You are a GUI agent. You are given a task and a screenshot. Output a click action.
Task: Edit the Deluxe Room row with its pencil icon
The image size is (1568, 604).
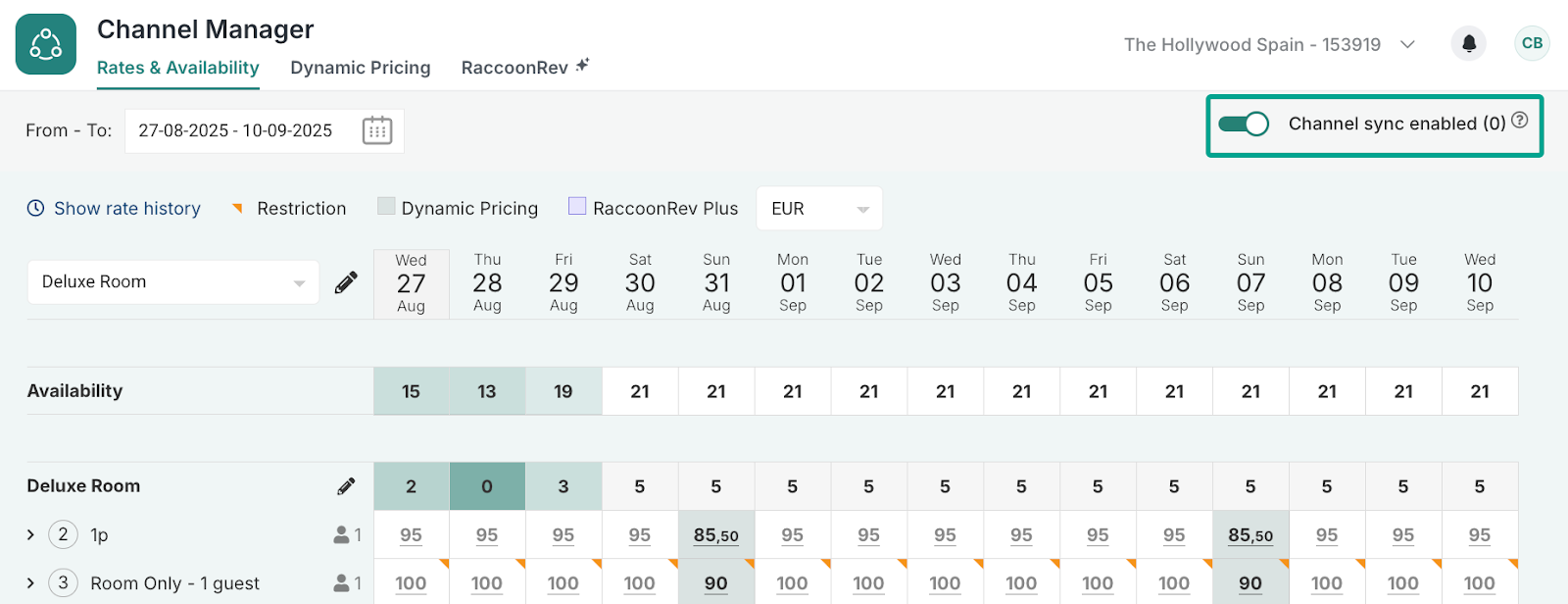point(346,486)
